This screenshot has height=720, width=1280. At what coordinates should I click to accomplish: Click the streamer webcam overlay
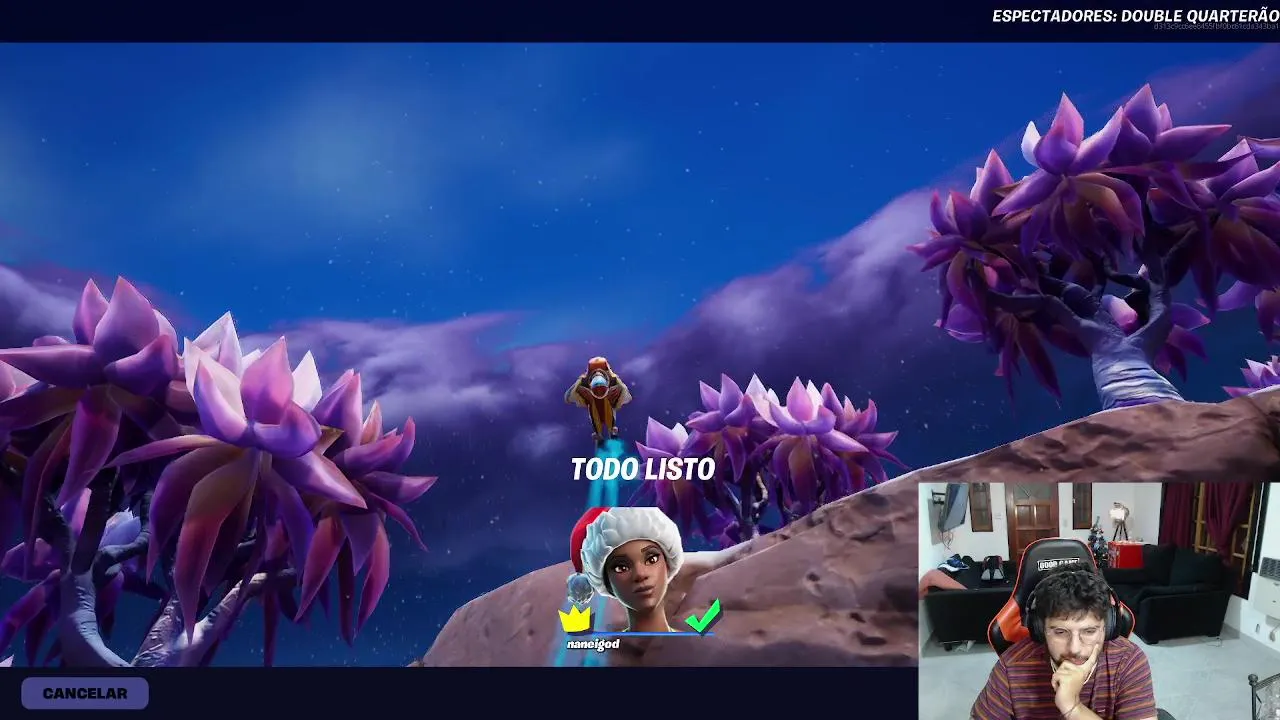(x=1099, y=601)
